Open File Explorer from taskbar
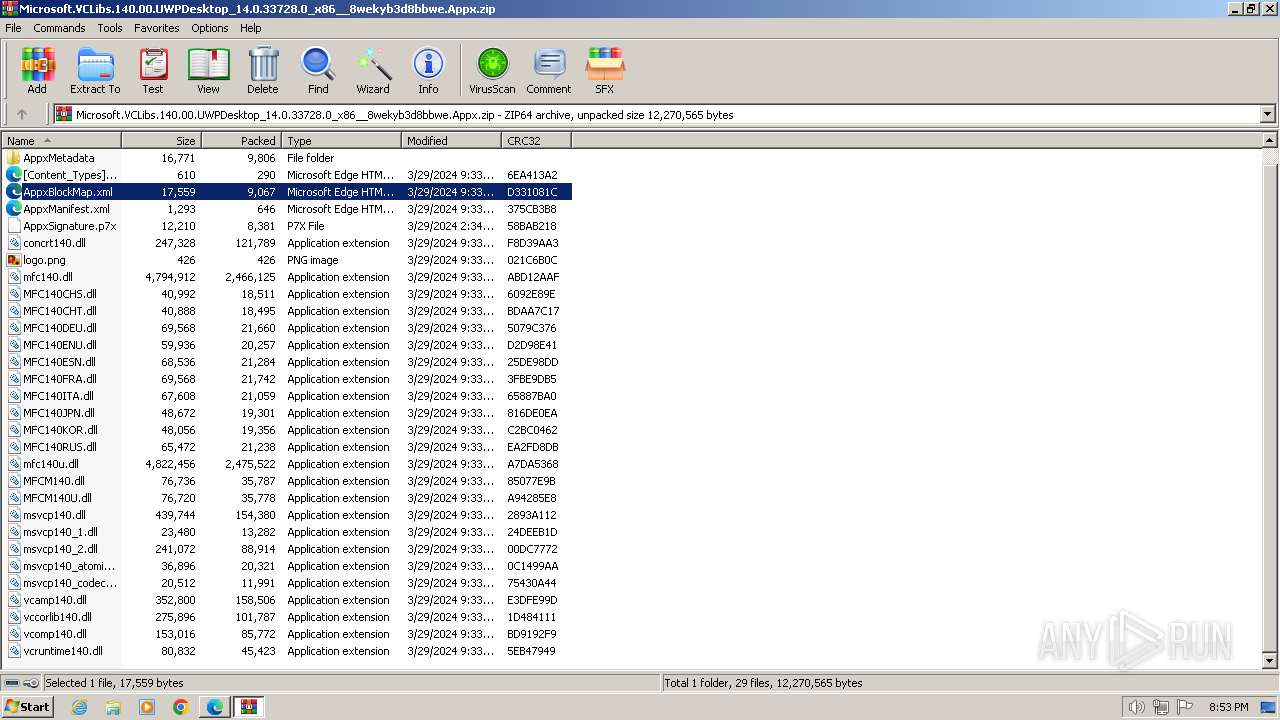Image resolution: width=1280 pixels, height=720 pixels. [x=113, y=707]
